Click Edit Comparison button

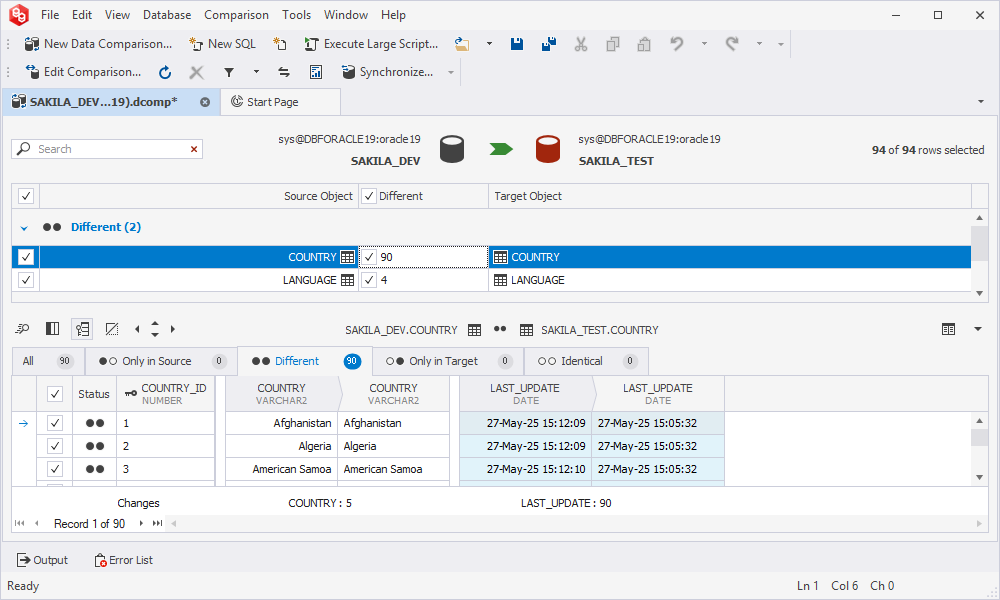(x=83, y=72)
